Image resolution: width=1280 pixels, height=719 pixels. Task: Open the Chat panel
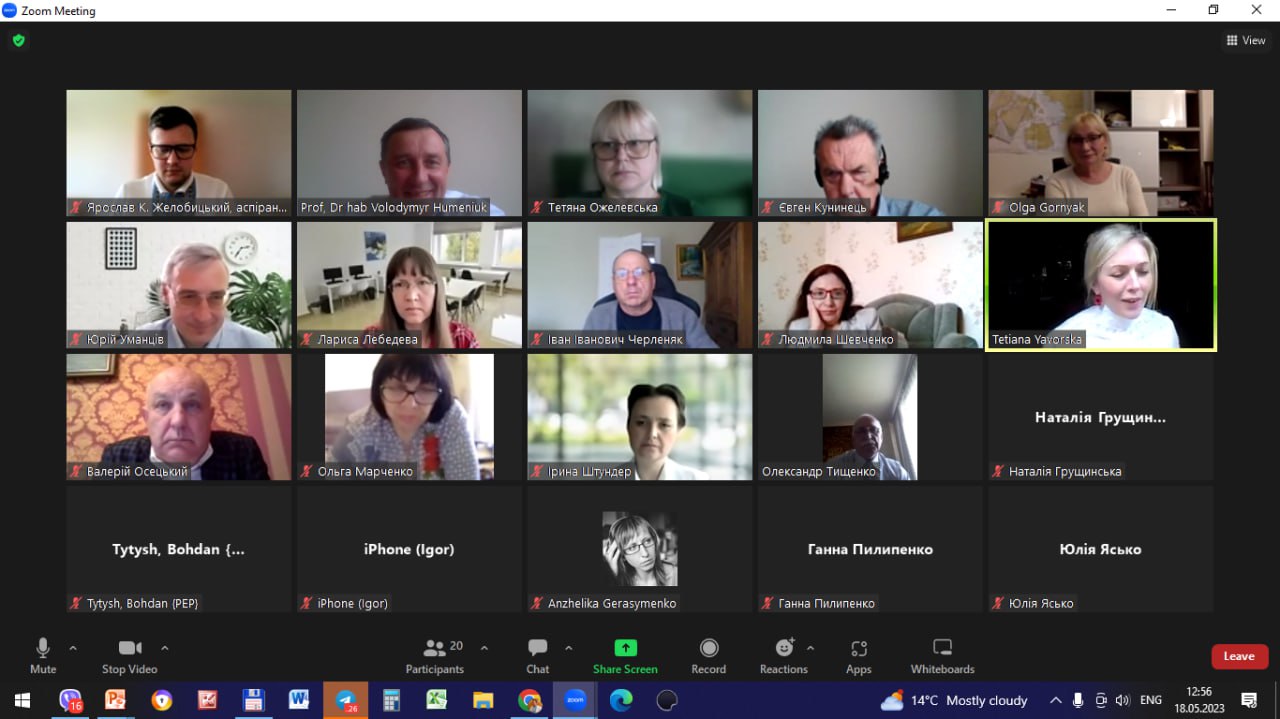[x=538, y=655]
